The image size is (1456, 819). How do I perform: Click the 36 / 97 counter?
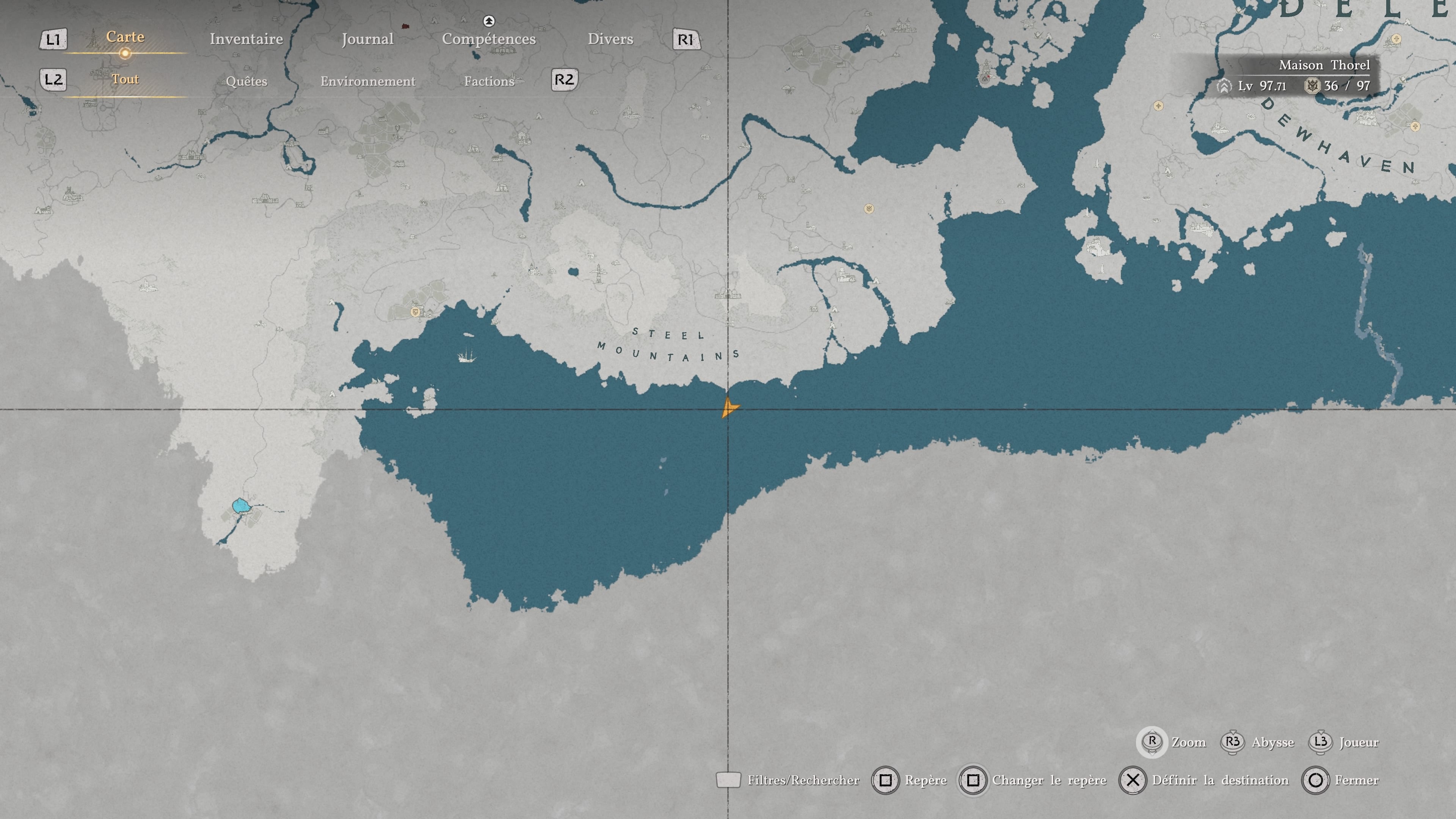[1347, 86]
